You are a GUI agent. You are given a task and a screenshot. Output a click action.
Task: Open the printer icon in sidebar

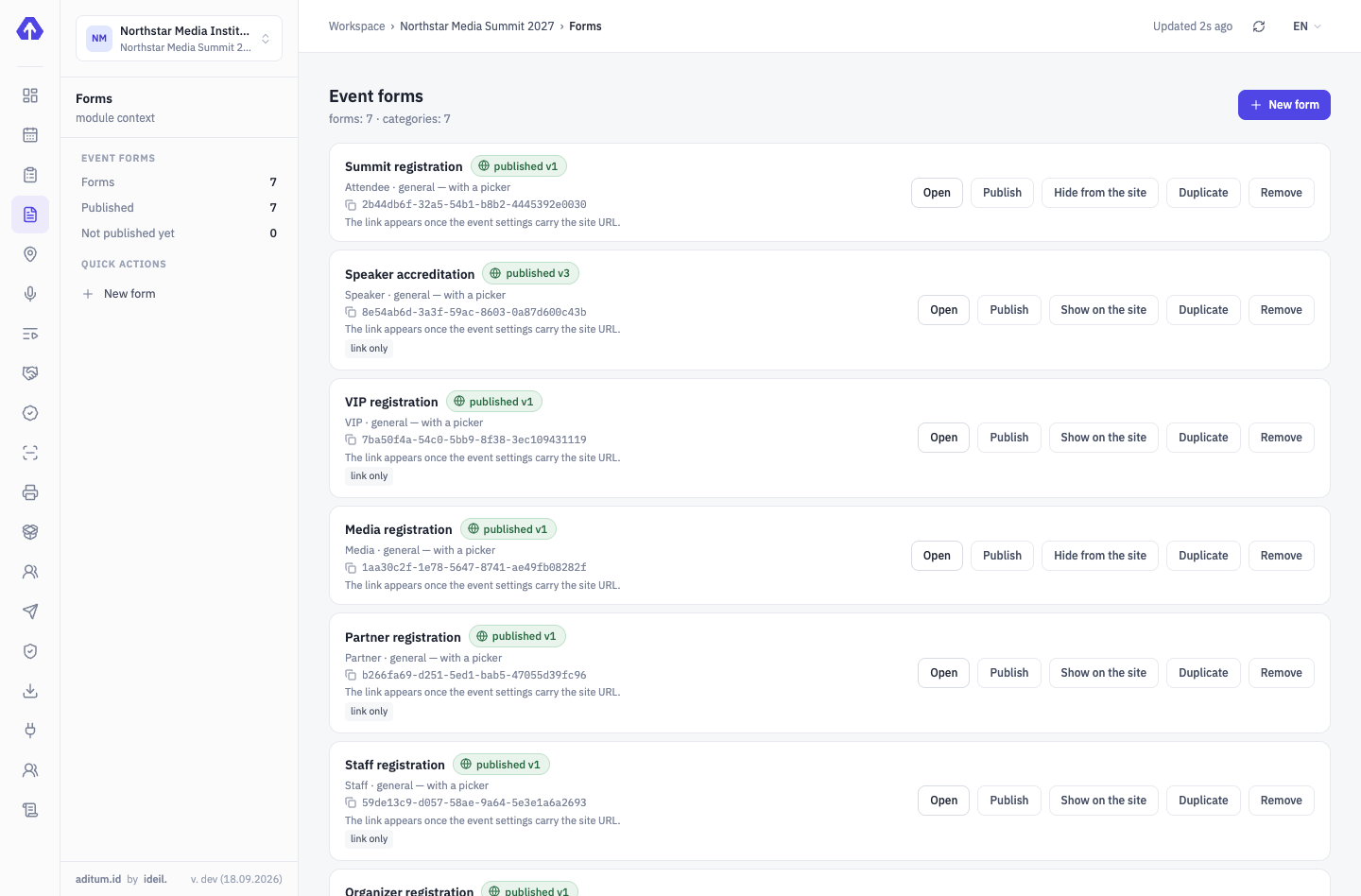(x=30, y=492)
